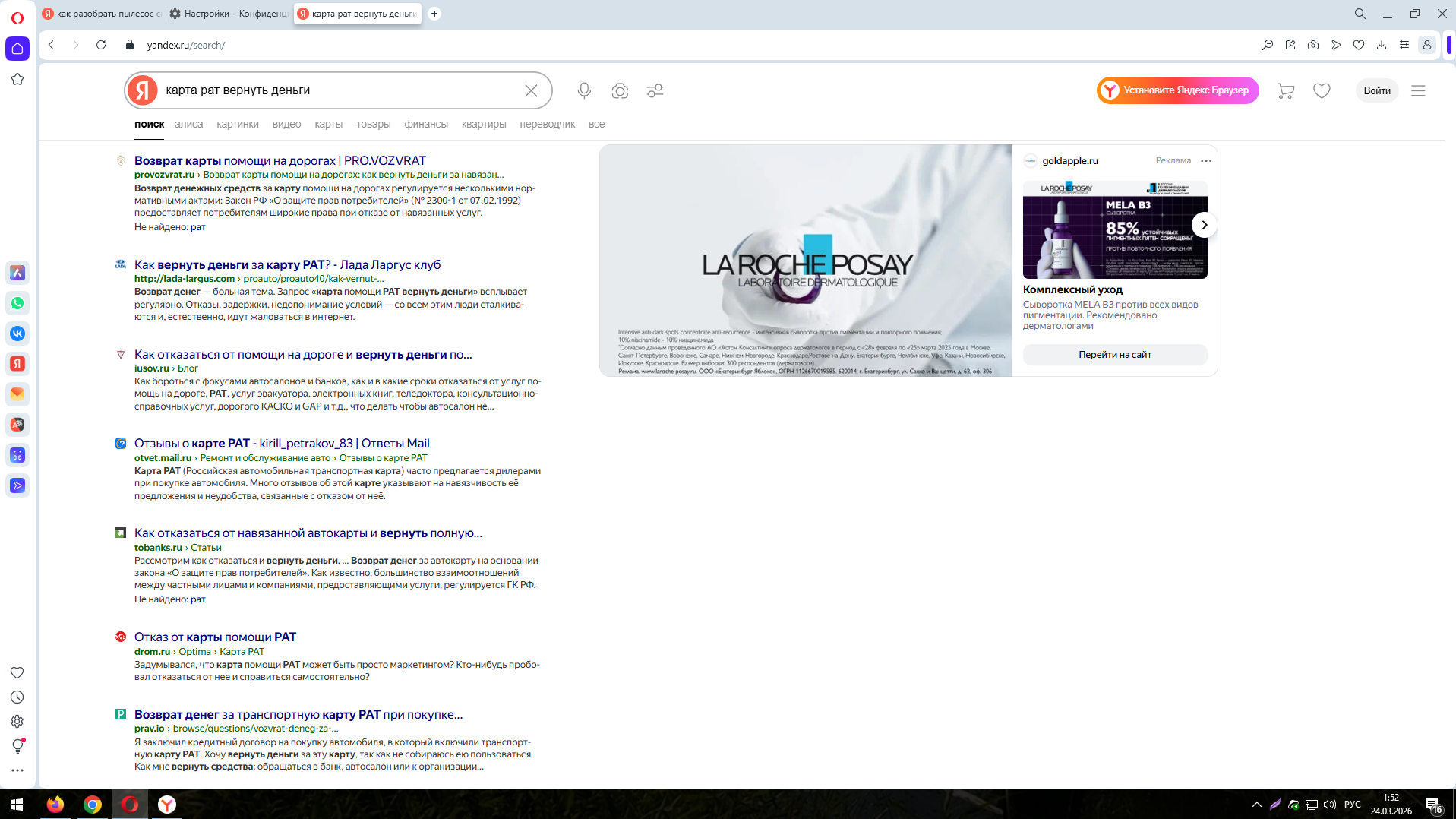Show hidden system tray icons
1456x819 pixels.
click(x=1257, y=805)
